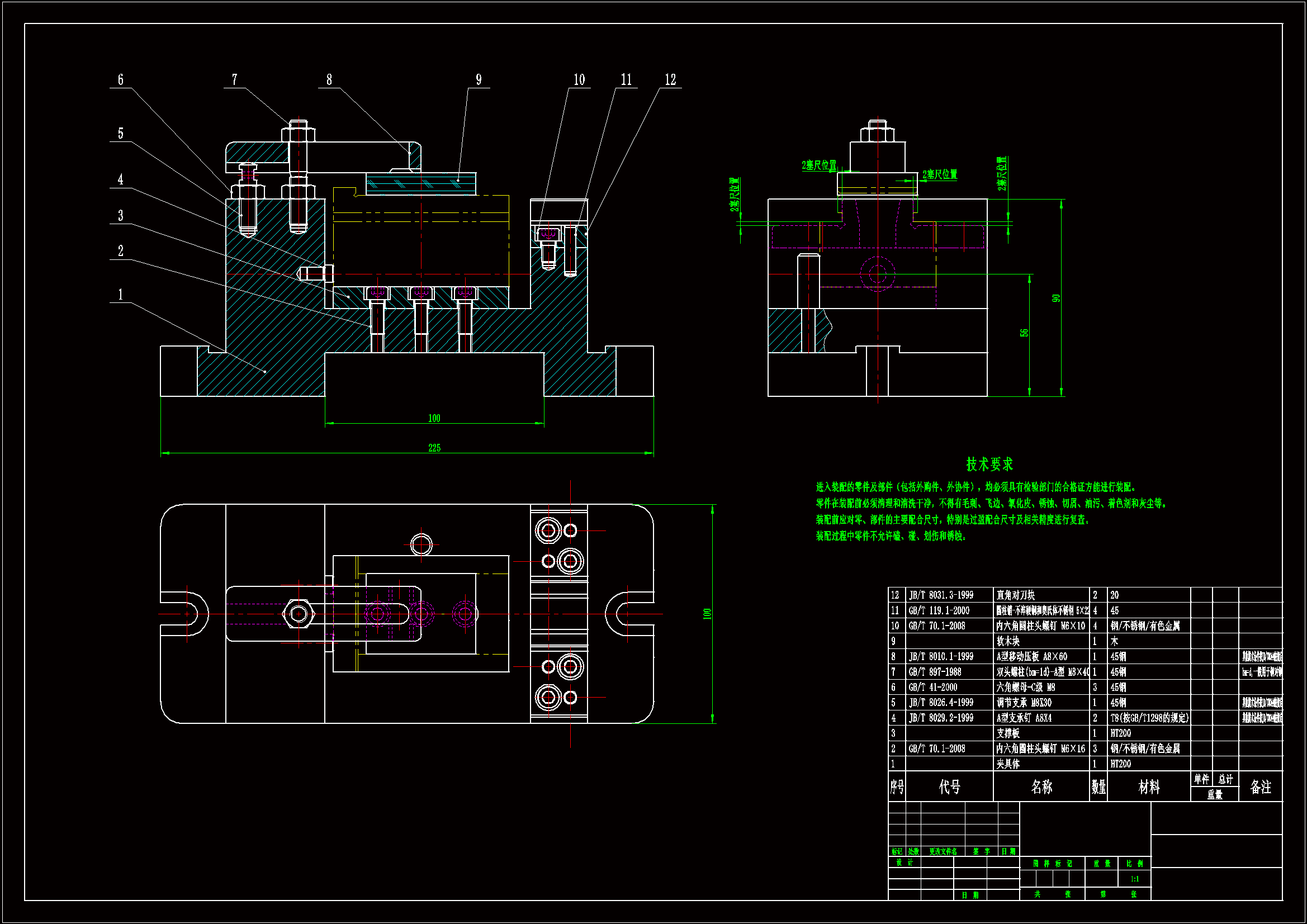Click the hex nut in the top view
The image size is (1307, 924).
[299, 614]
